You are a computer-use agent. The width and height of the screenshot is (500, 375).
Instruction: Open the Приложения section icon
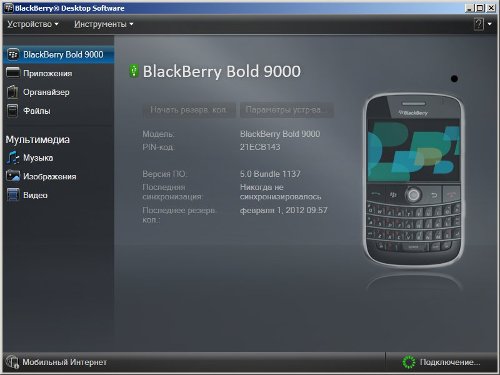tap(13, 73)
